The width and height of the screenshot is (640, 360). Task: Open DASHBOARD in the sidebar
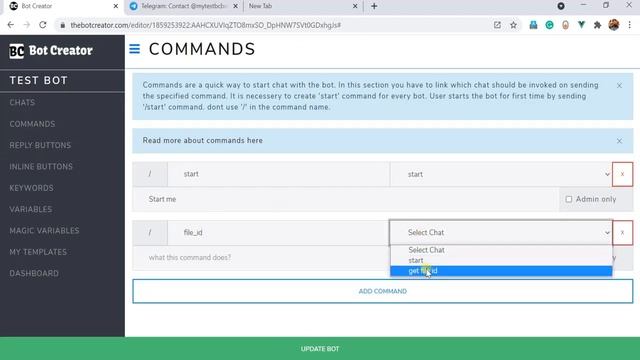34,273
